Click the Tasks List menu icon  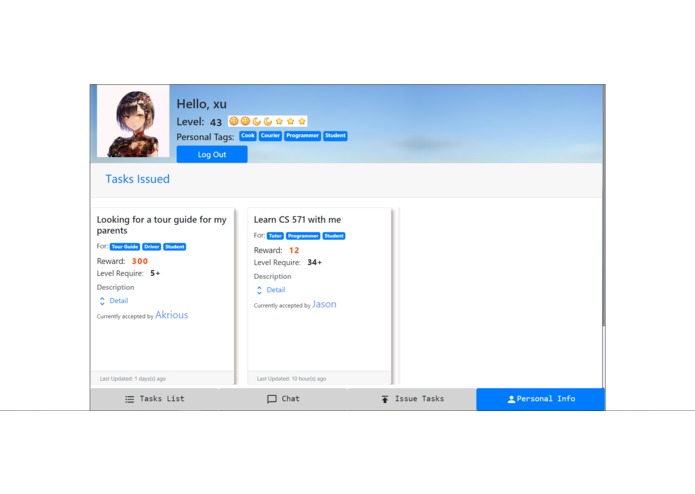click(x=129, y=399)
